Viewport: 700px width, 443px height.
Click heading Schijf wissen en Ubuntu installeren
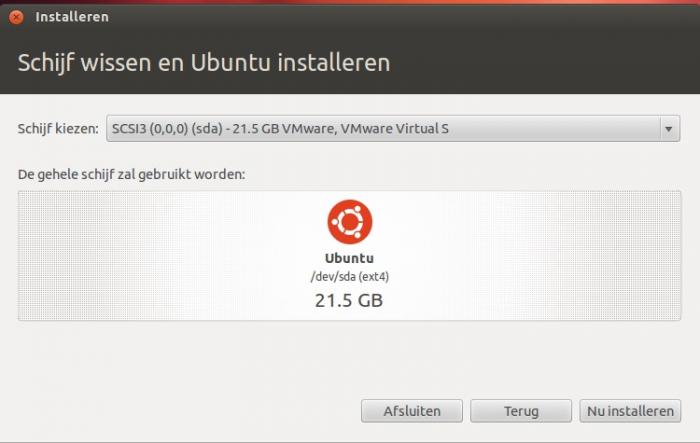point(204,62)
